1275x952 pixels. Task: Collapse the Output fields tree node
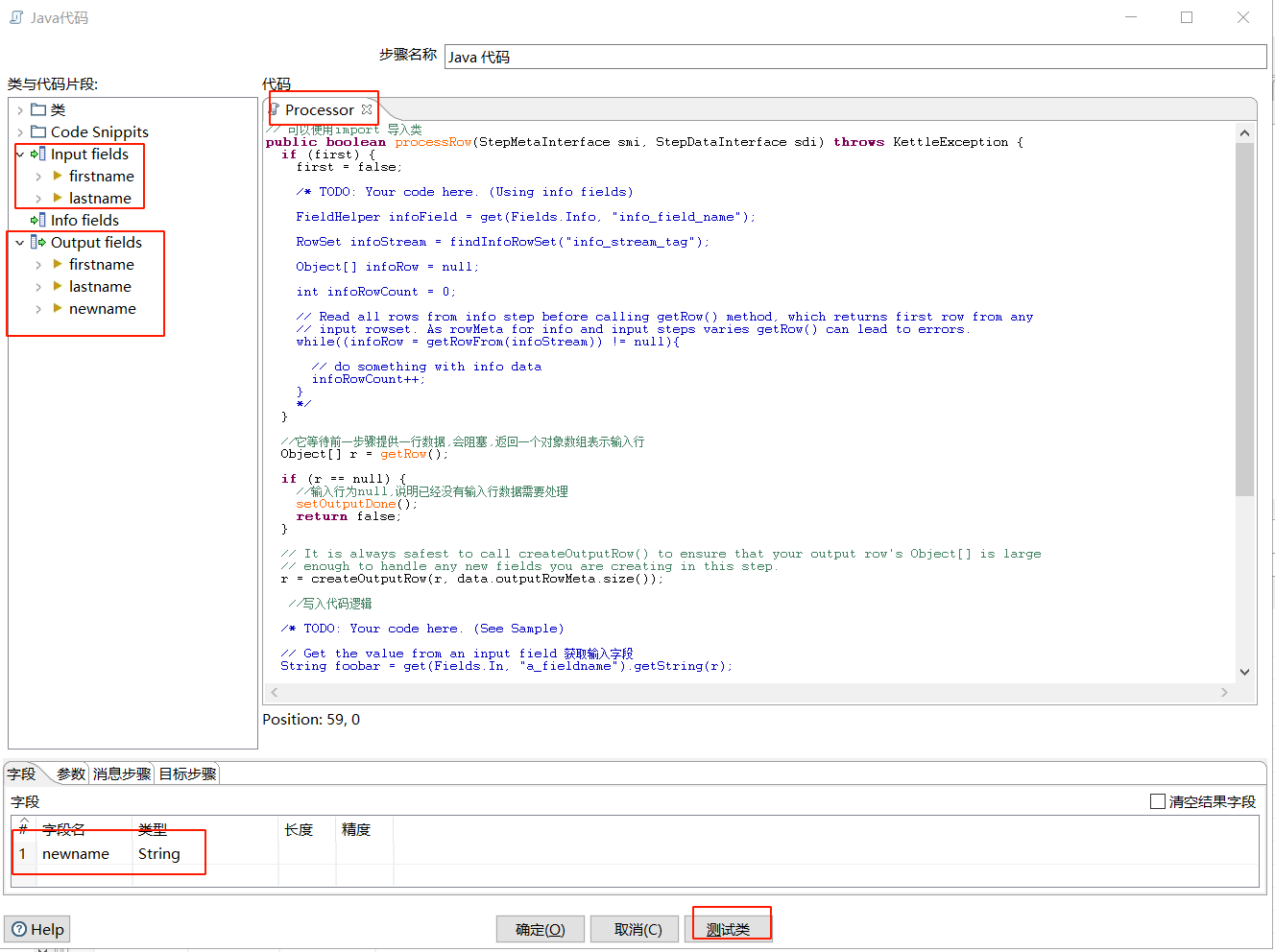20,243
